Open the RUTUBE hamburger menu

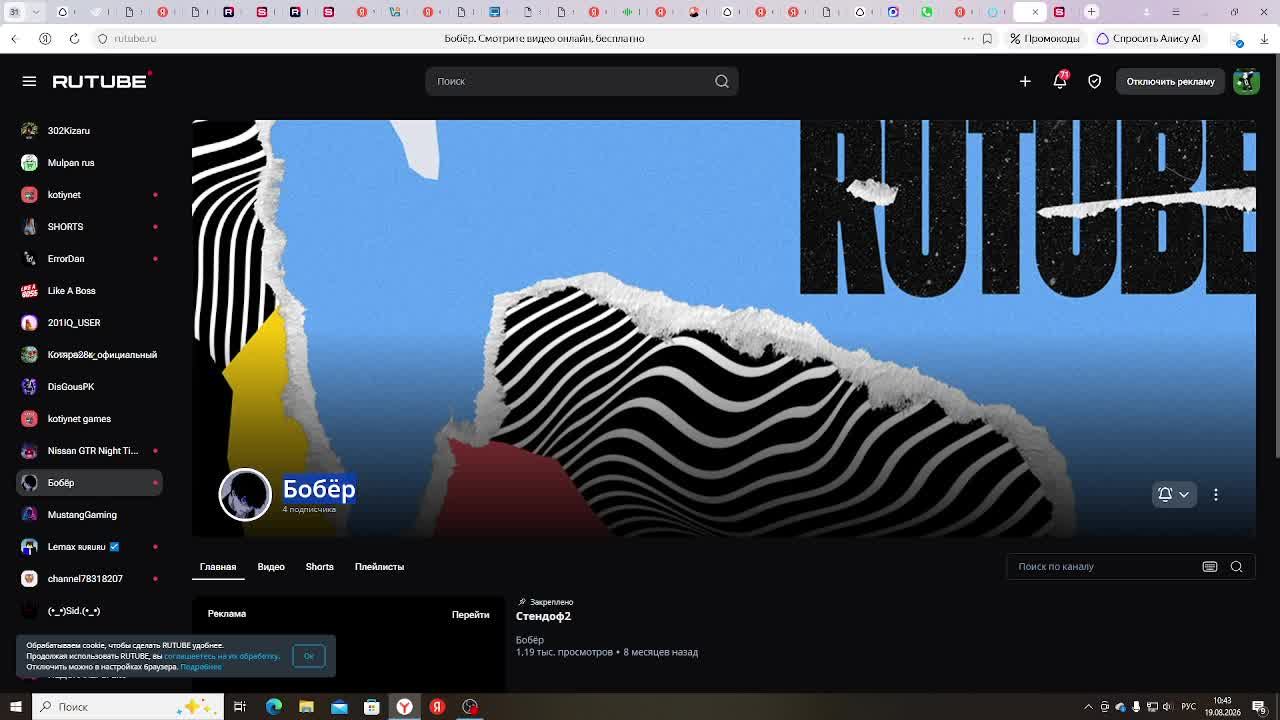coord(29,81)
